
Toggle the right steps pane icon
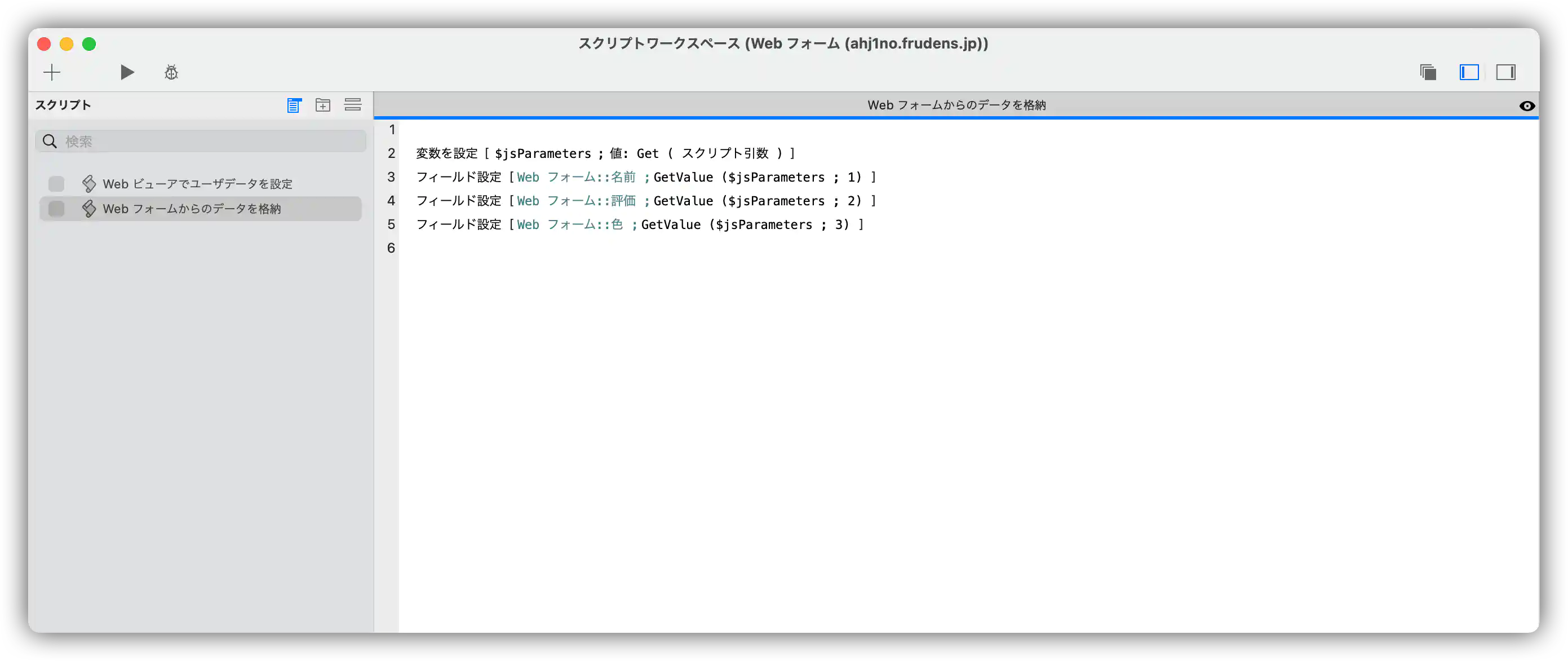coord(1506,73)
